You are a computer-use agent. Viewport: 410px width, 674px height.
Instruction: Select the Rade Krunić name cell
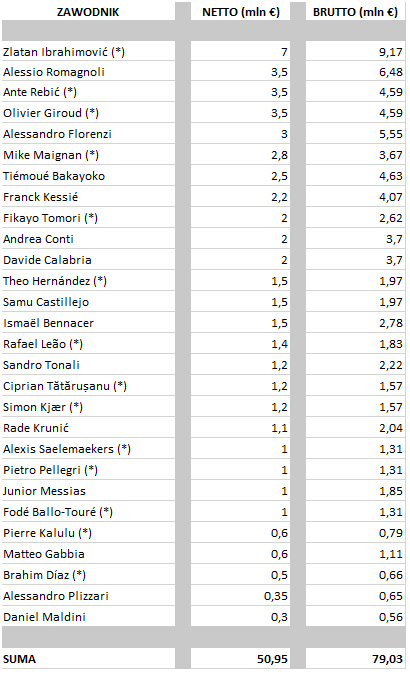point(88,428)
